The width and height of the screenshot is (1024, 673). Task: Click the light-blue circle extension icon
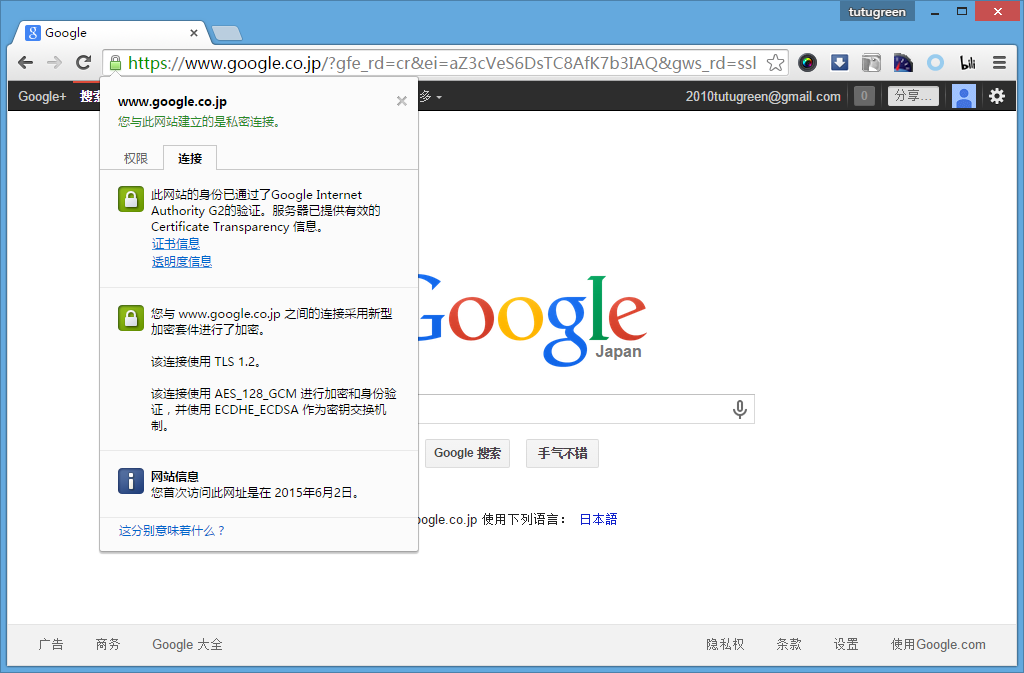(935, 63)
